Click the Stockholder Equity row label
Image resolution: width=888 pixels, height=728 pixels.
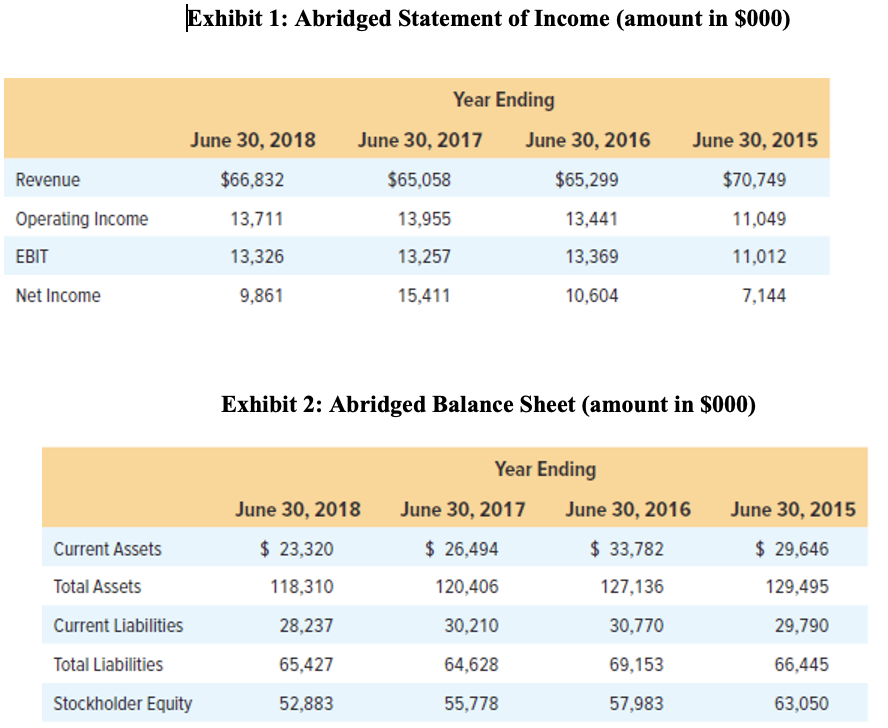click(x=123, y=704)
